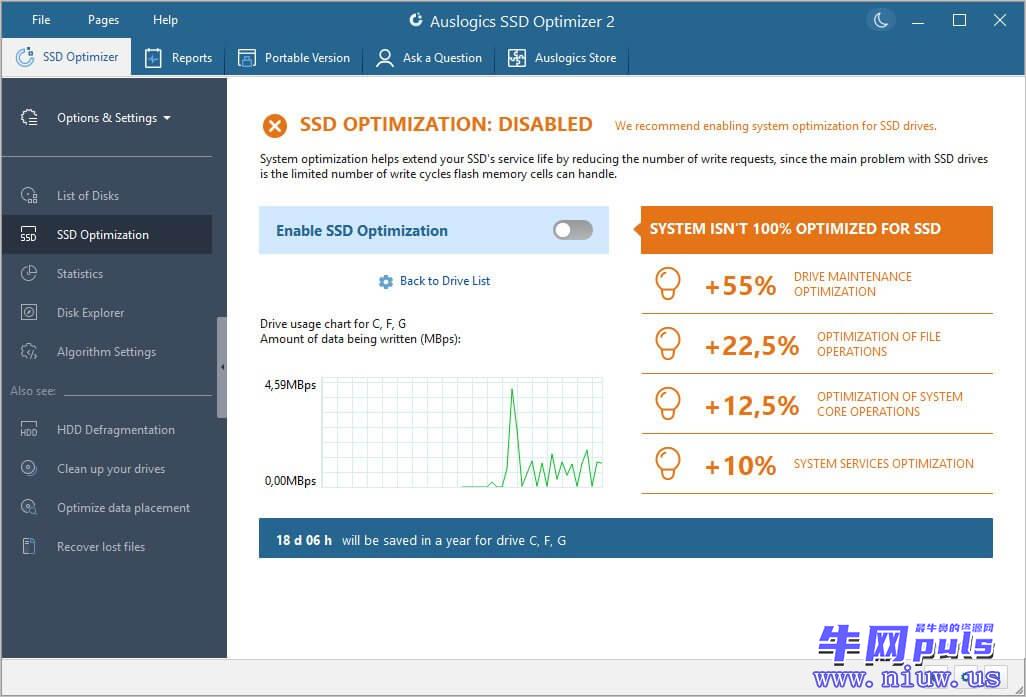This screenshot has height=697, width=1026.
Task: Switch to the Reports tab
Action: tap(178, 58)
